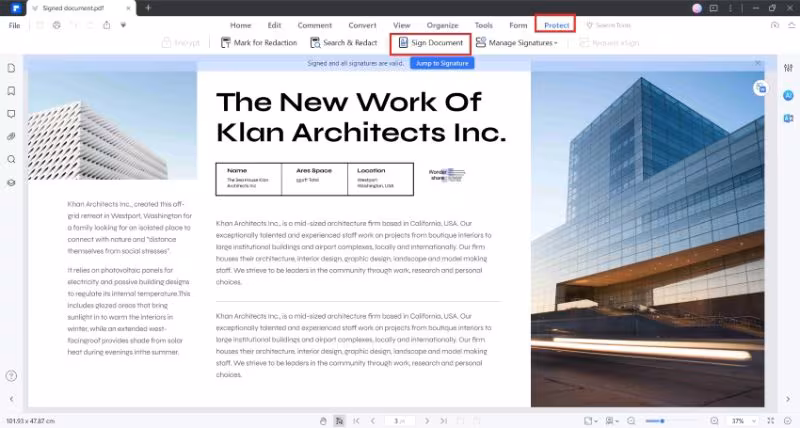Open the layers panel icon
Image resolution: width=800 pixels, height=428 pixels.
pyautogui.click(x=11, y=183)
